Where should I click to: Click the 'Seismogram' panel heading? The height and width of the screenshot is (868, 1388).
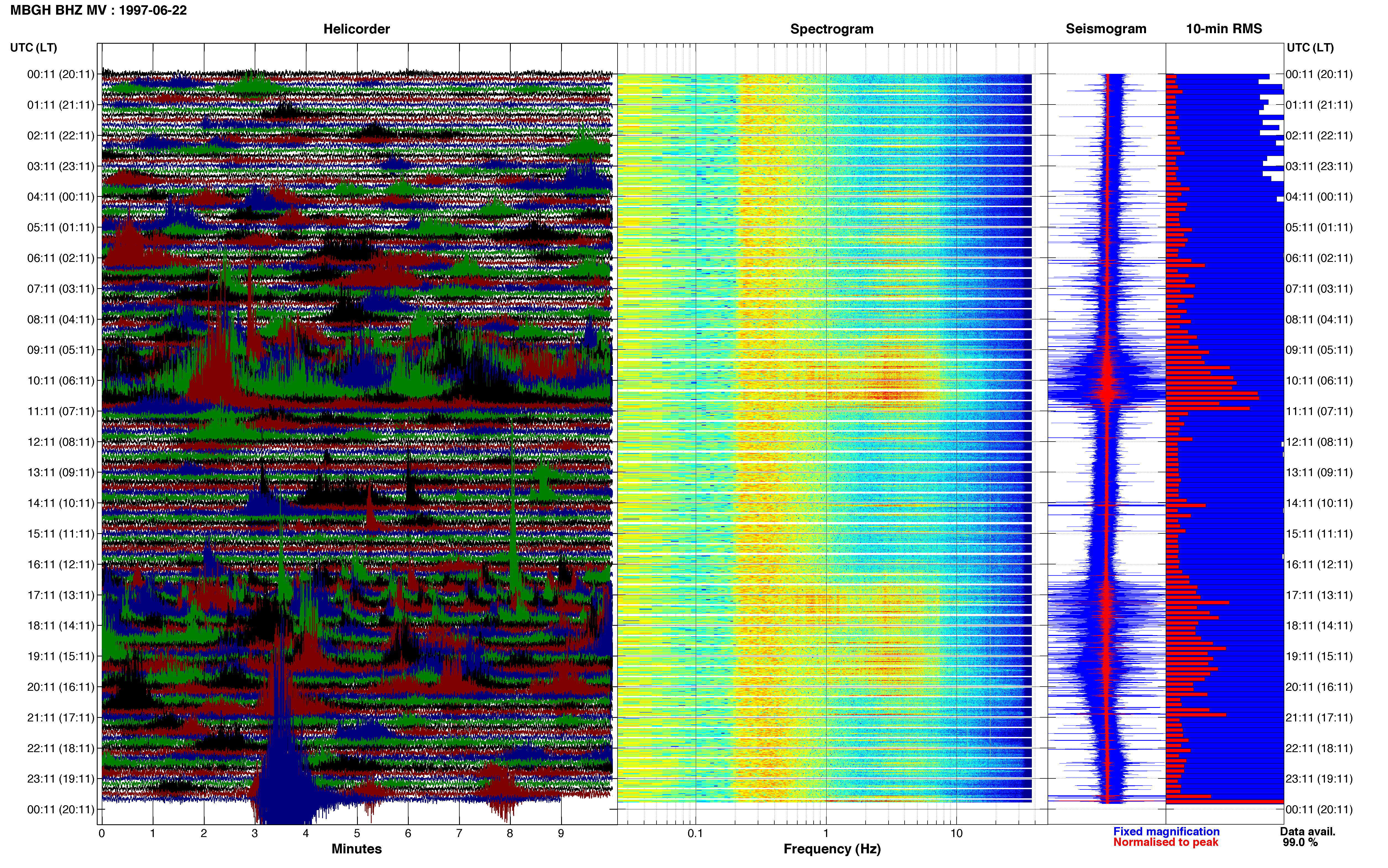1106,29
